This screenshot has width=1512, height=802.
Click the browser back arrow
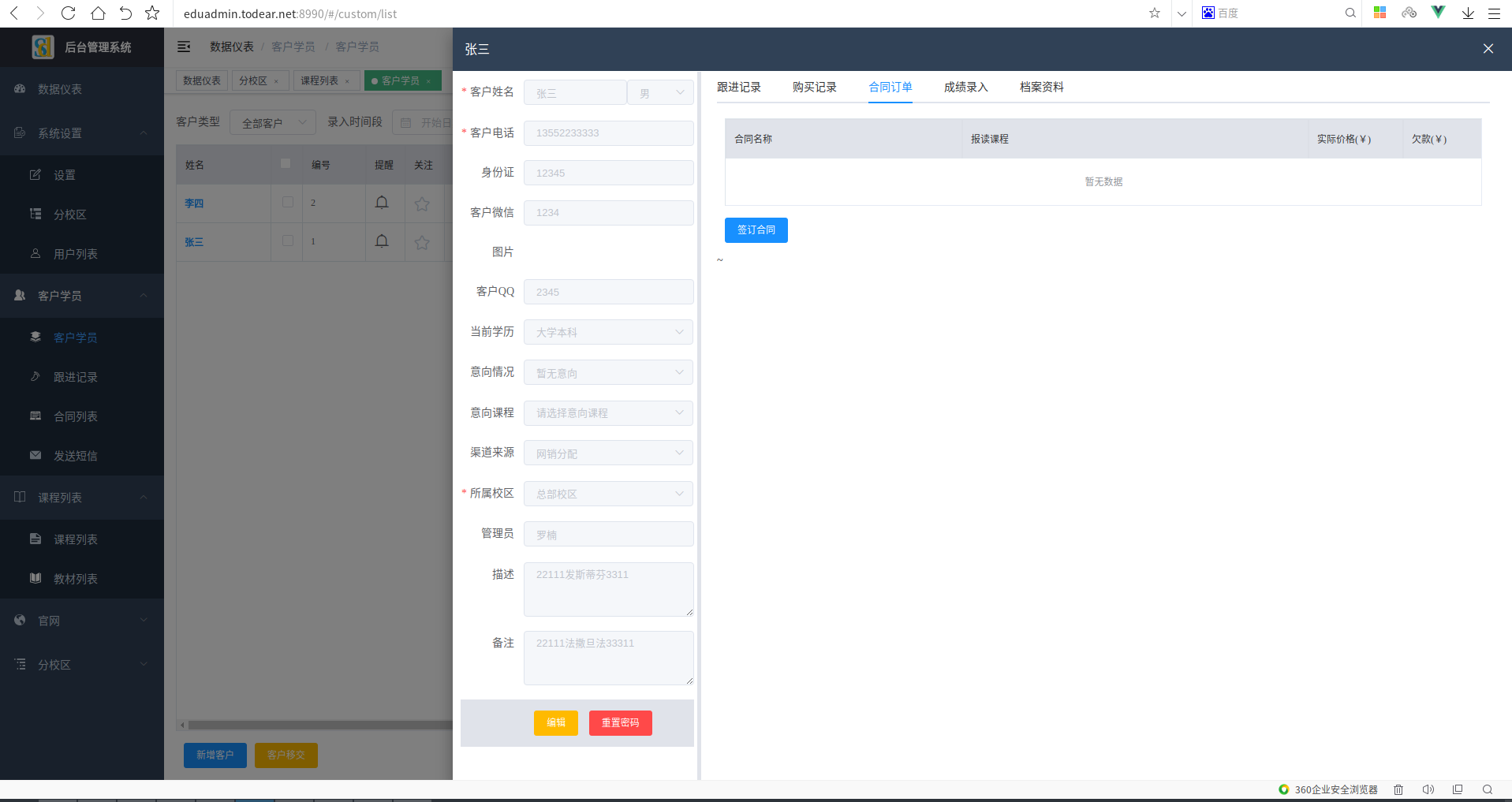tap(14, 13)
